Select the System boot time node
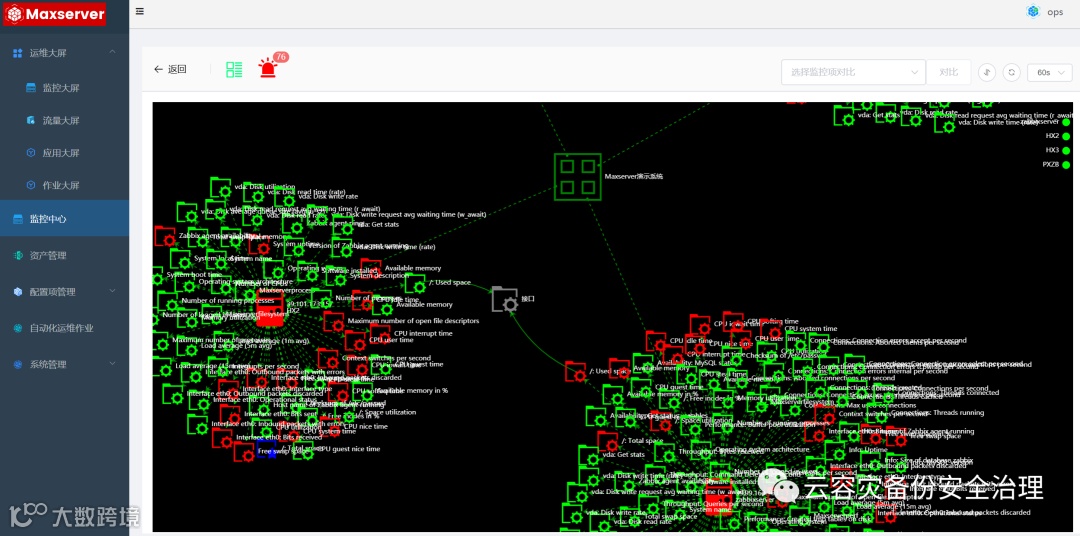 [156, 276]
